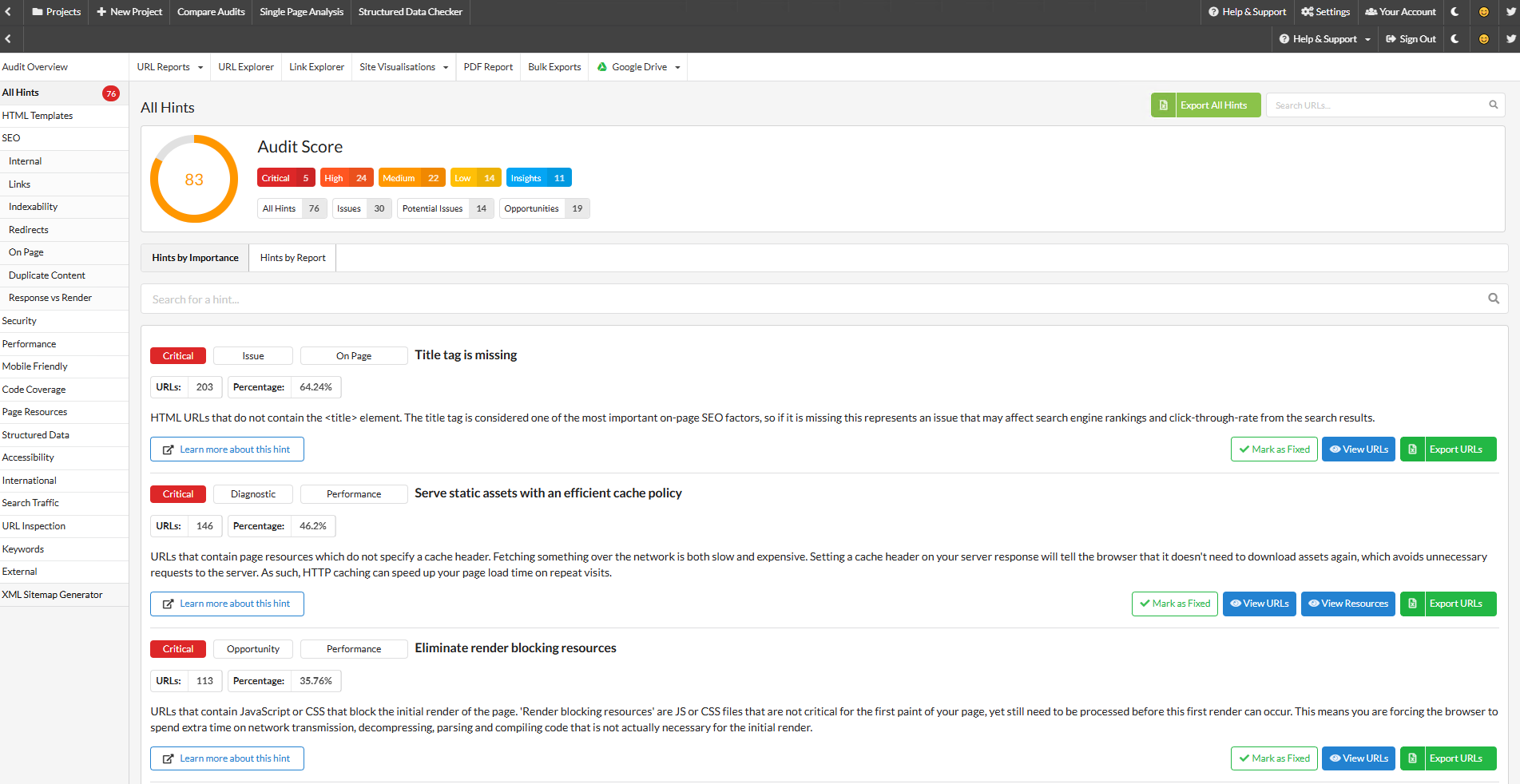Expand the URL Reports dropdown

click(169, 67)
